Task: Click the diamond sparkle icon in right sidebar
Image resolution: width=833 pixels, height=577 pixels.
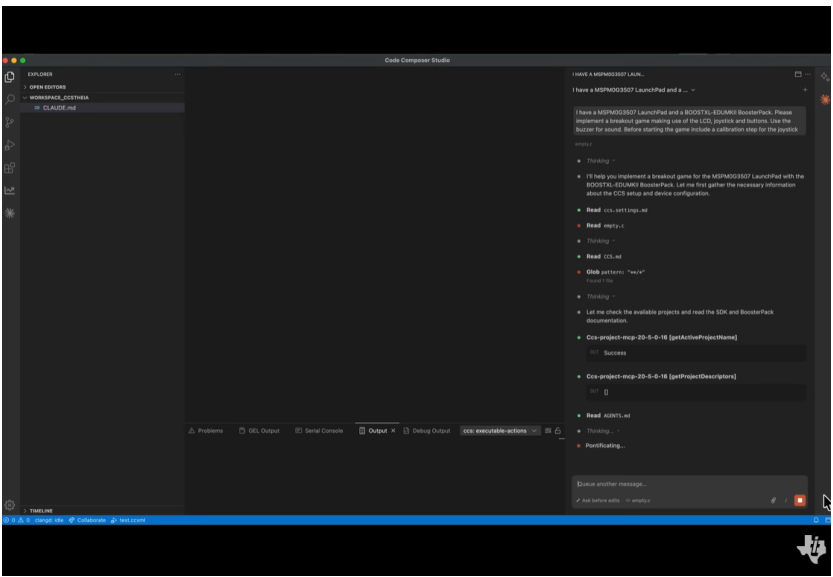Action: point(824,77)
